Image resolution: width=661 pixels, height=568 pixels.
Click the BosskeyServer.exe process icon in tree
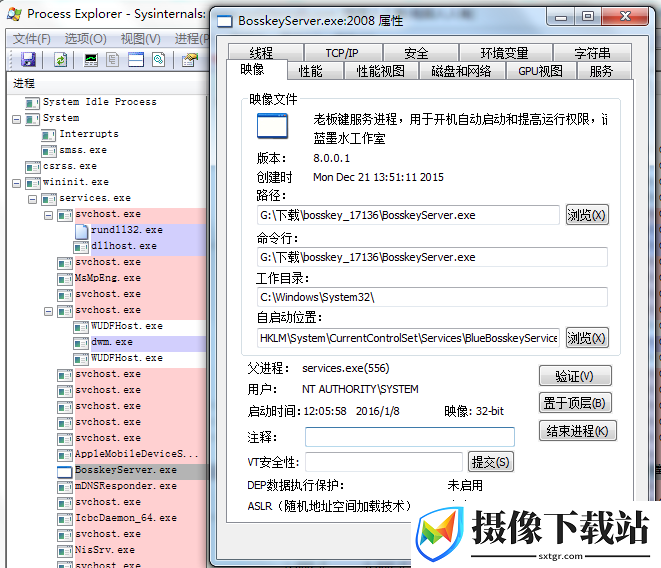coord(64,472)
